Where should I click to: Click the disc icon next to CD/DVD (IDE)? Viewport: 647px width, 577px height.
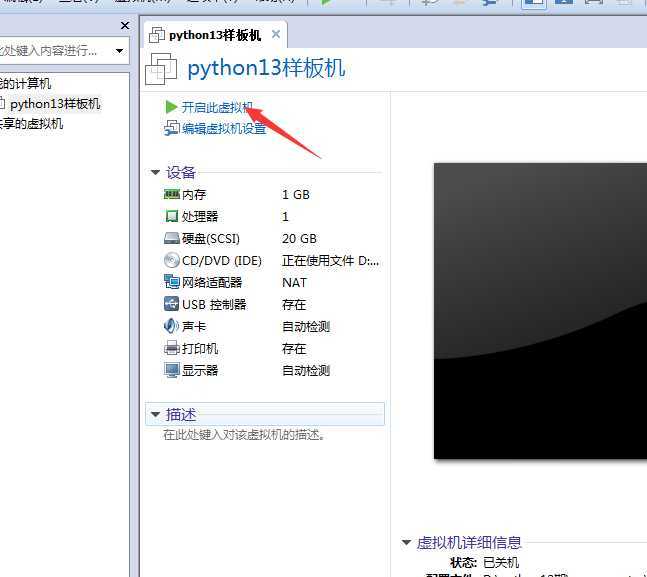(172, 260)
